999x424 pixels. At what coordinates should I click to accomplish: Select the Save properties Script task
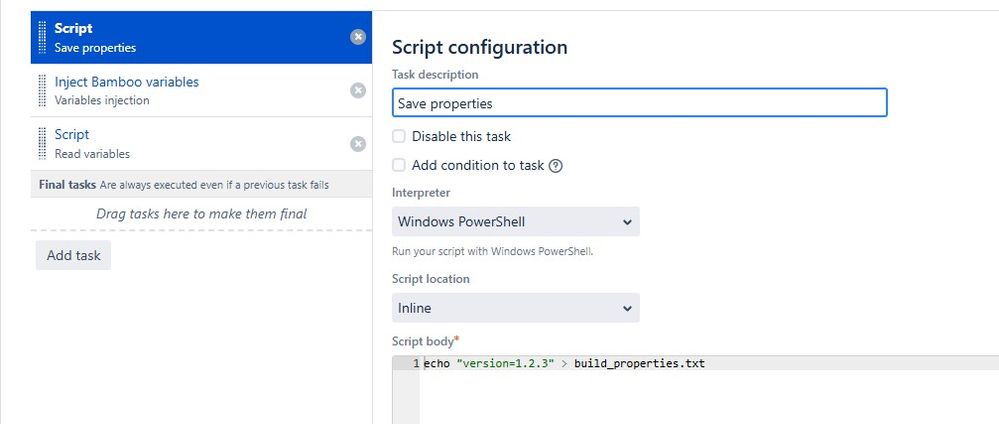201,37
